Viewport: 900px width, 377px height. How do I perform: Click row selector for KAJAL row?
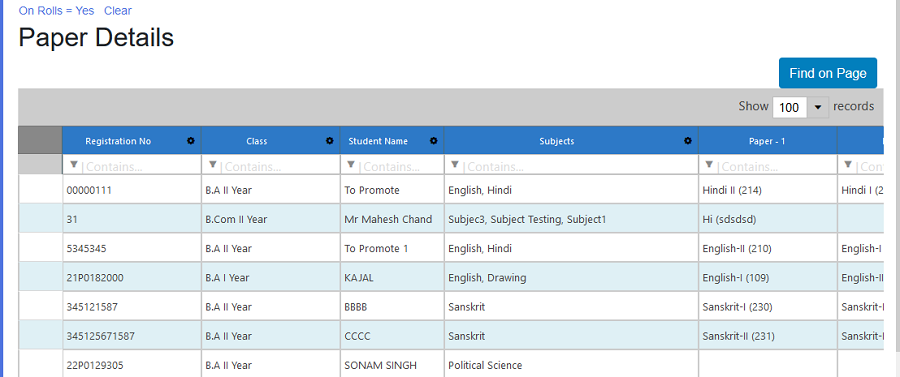click(x=40, y=278)
